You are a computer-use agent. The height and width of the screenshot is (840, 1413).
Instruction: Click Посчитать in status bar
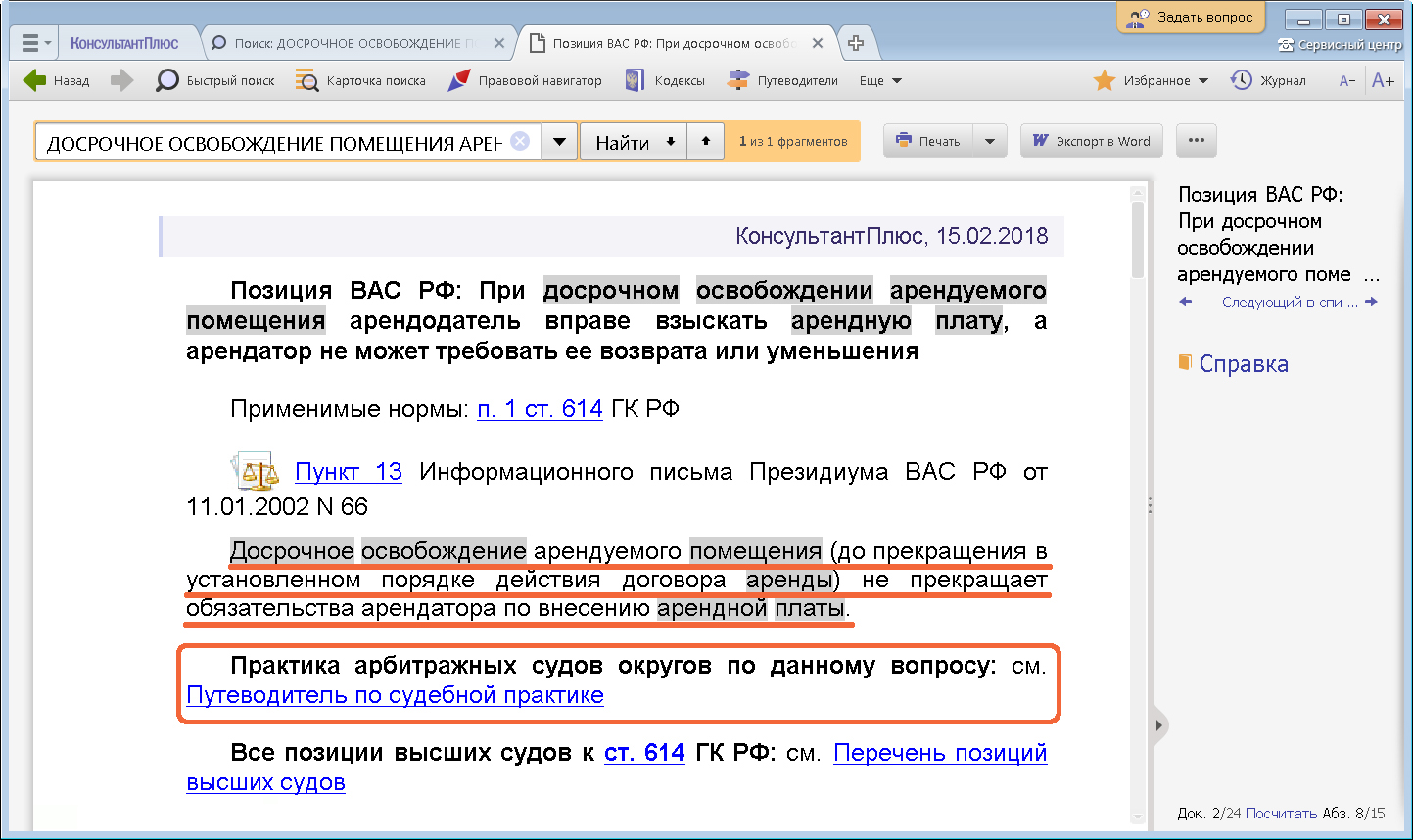tap(1282, 814)
